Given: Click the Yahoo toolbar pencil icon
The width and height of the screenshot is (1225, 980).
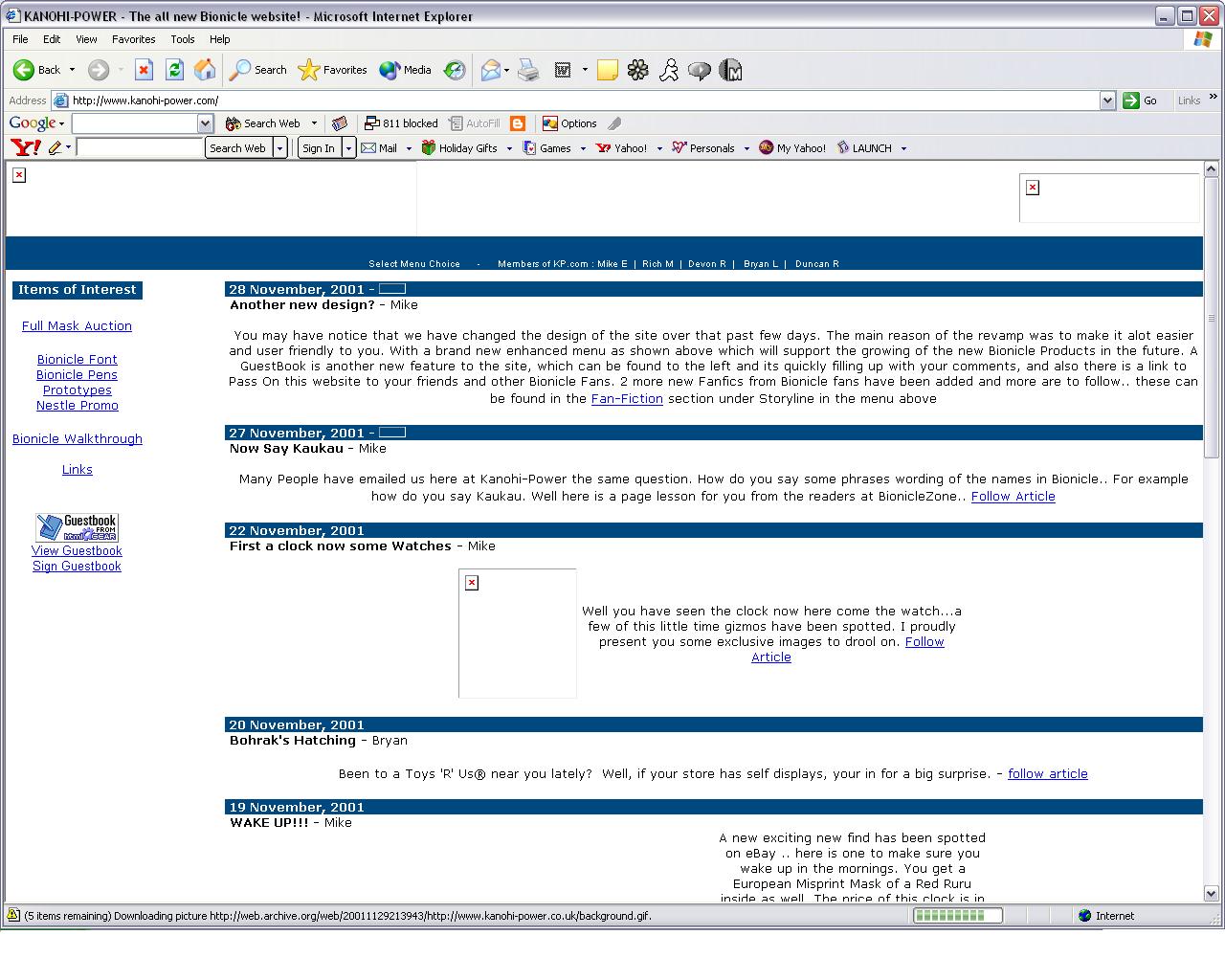Looking at the screenshot, I should [x=55, y=147].
